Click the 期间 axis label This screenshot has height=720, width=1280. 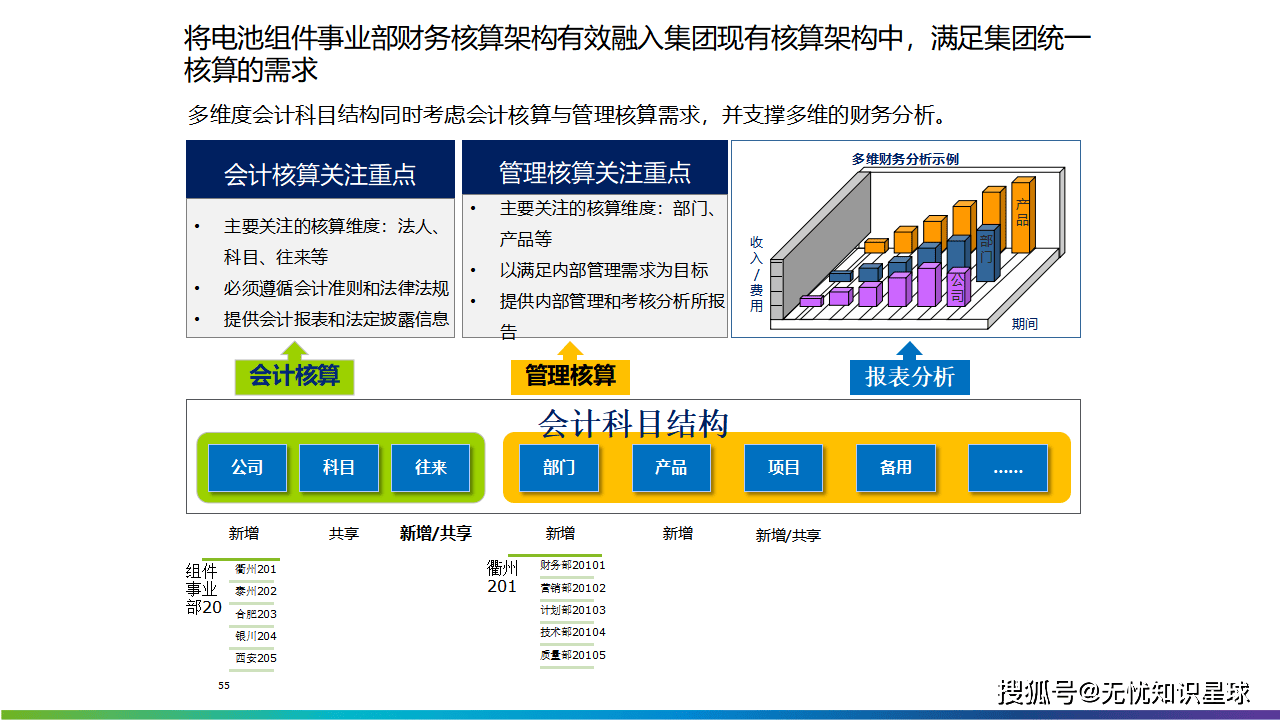click(1024, 323)
